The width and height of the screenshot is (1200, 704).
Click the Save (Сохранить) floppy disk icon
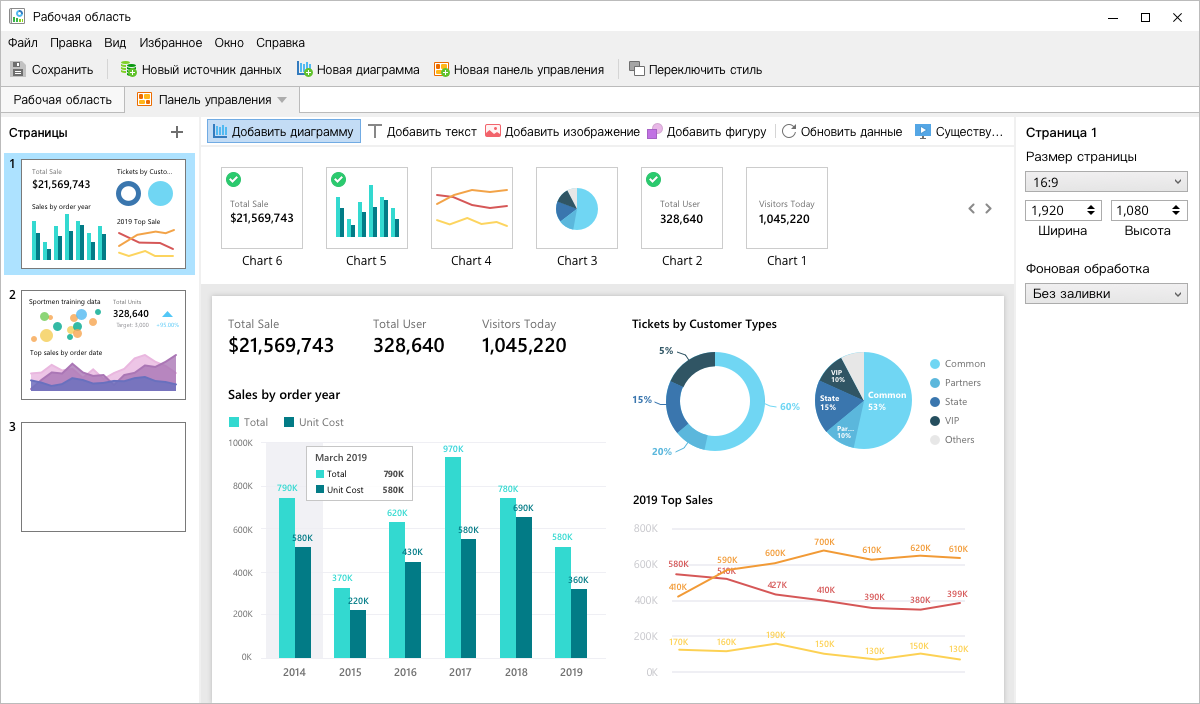(x=18, y=69)
